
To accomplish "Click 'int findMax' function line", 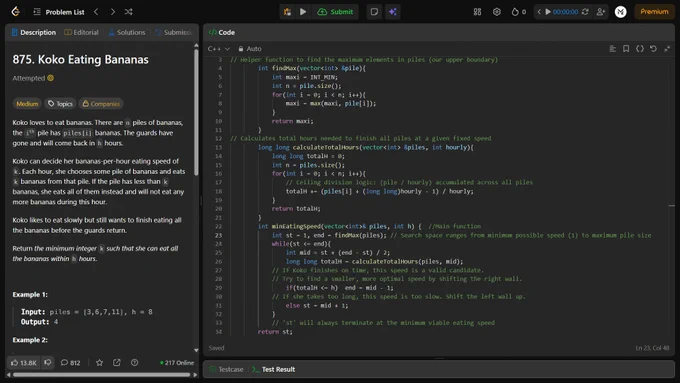I will pyautogui.click(x=312, y=68).
